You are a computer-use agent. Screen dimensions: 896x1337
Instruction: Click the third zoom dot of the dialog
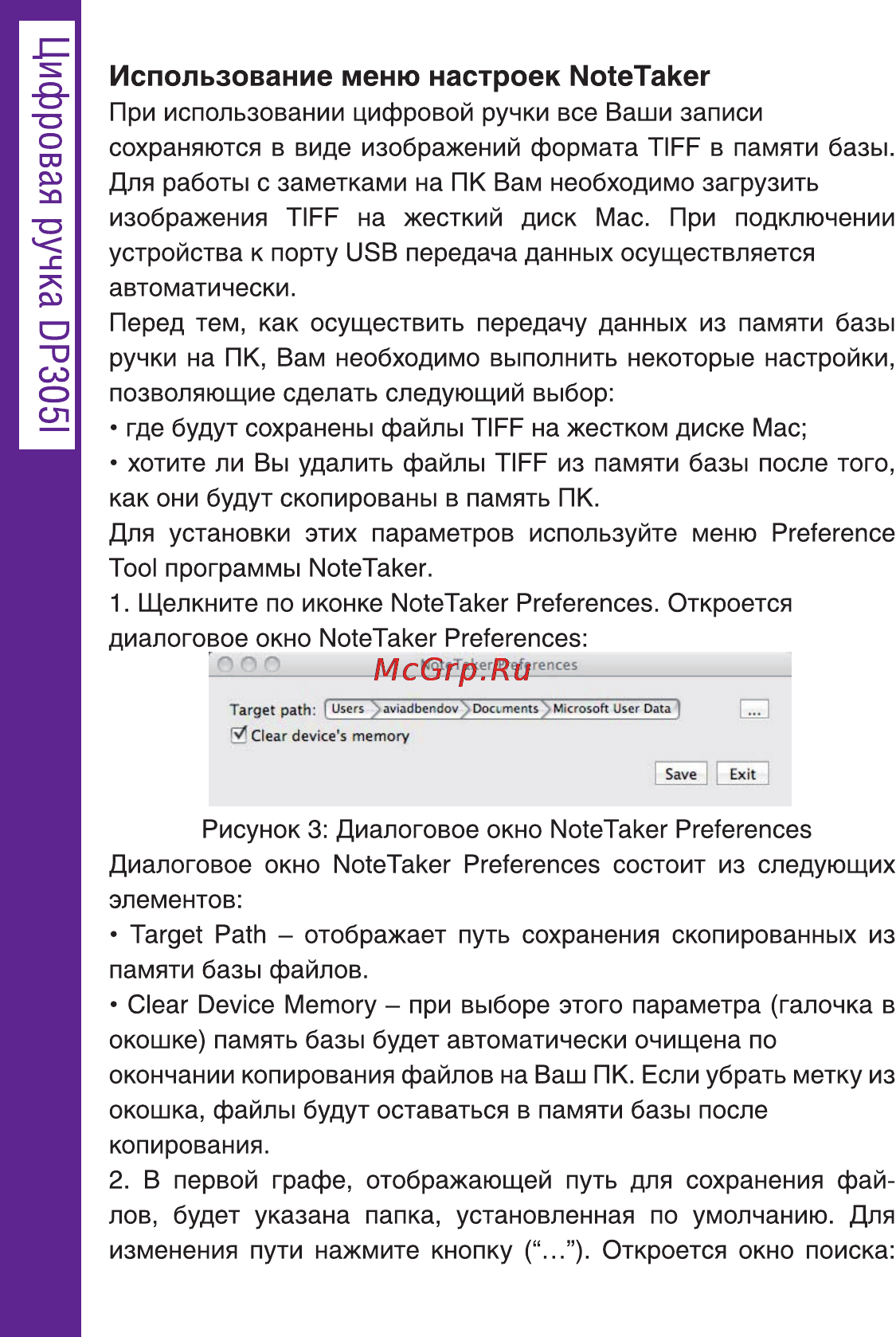point(272,665)
